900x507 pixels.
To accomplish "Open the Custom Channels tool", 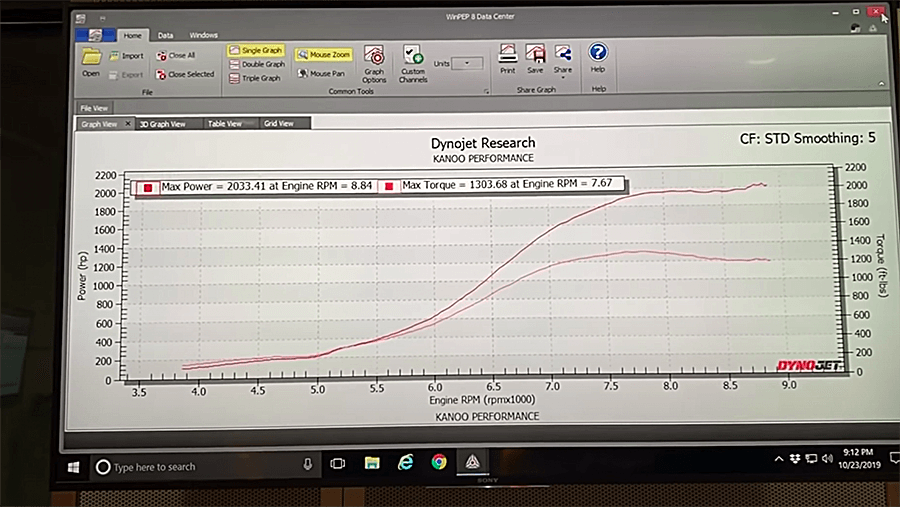I will (x=413, y=64).
